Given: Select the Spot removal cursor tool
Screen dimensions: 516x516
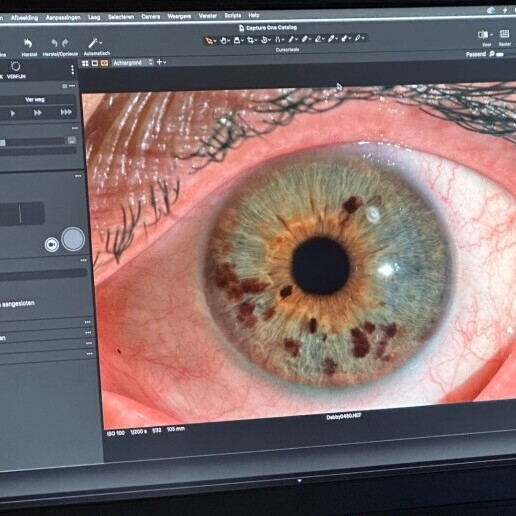Looking at the screenshot, I should (x=291, y=40).
